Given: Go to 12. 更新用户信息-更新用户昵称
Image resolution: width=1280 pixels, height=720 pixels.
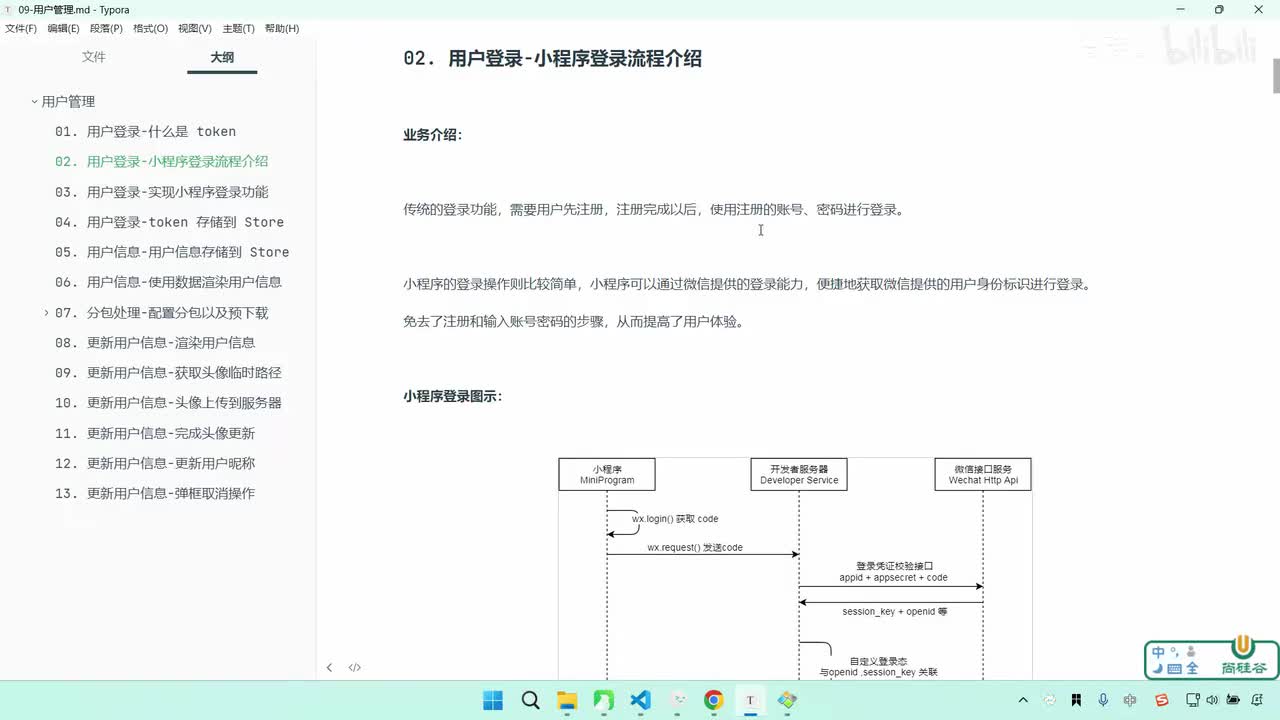Looking at the screenshot, I should 155,463.
